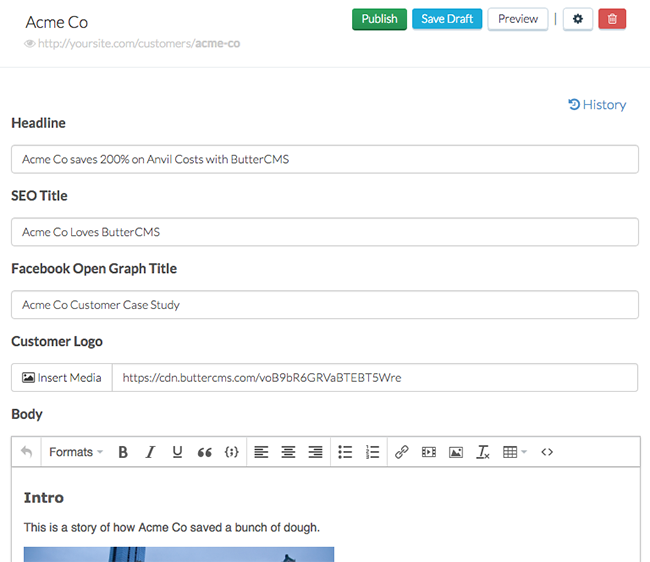Screen dimensions: 650x562
Task: Insert image into Body editor
Action: pos(456,452)
